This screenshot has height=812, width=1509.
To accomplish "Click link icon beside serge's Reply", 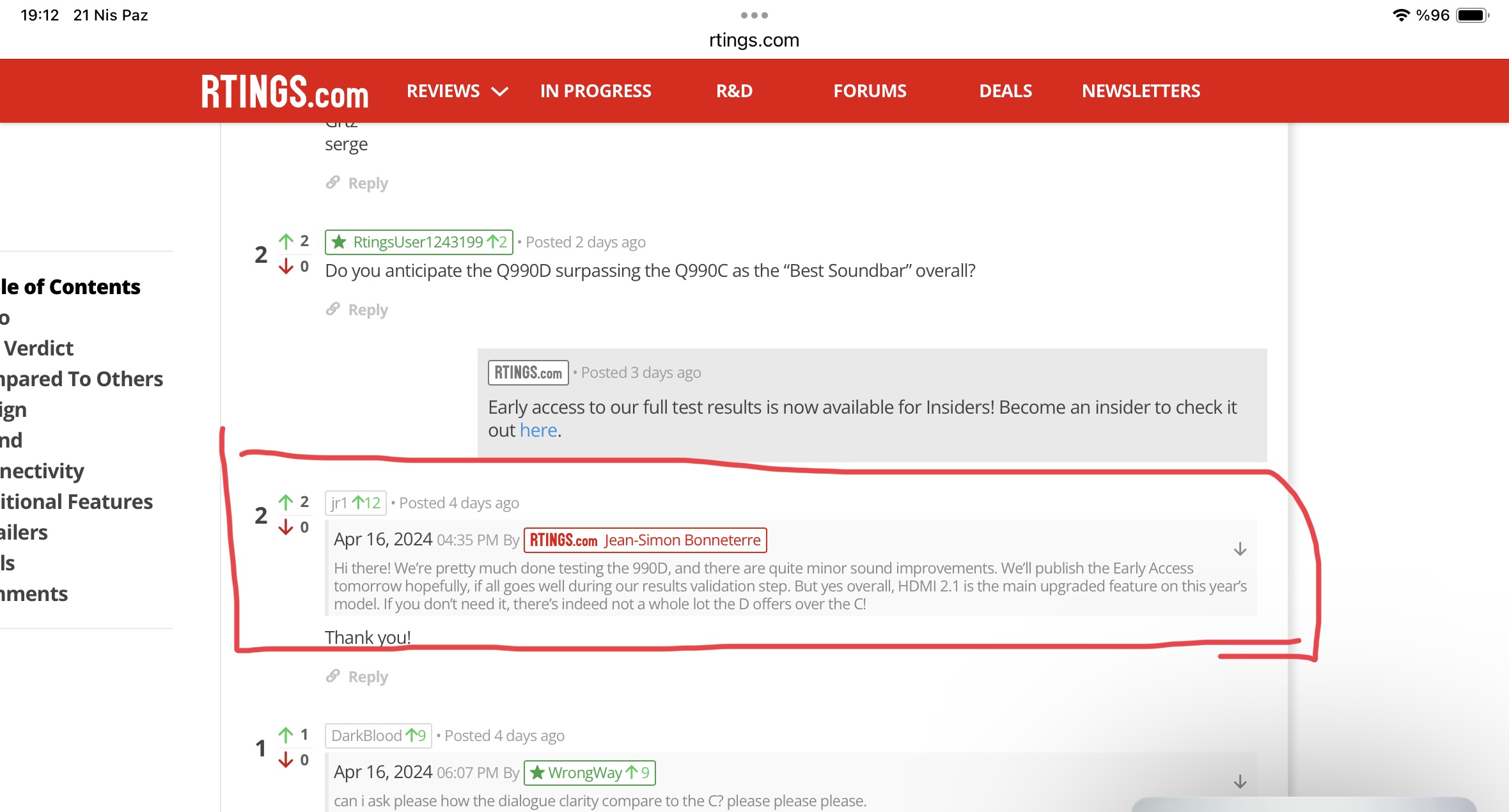I will (x=332, y=182).
